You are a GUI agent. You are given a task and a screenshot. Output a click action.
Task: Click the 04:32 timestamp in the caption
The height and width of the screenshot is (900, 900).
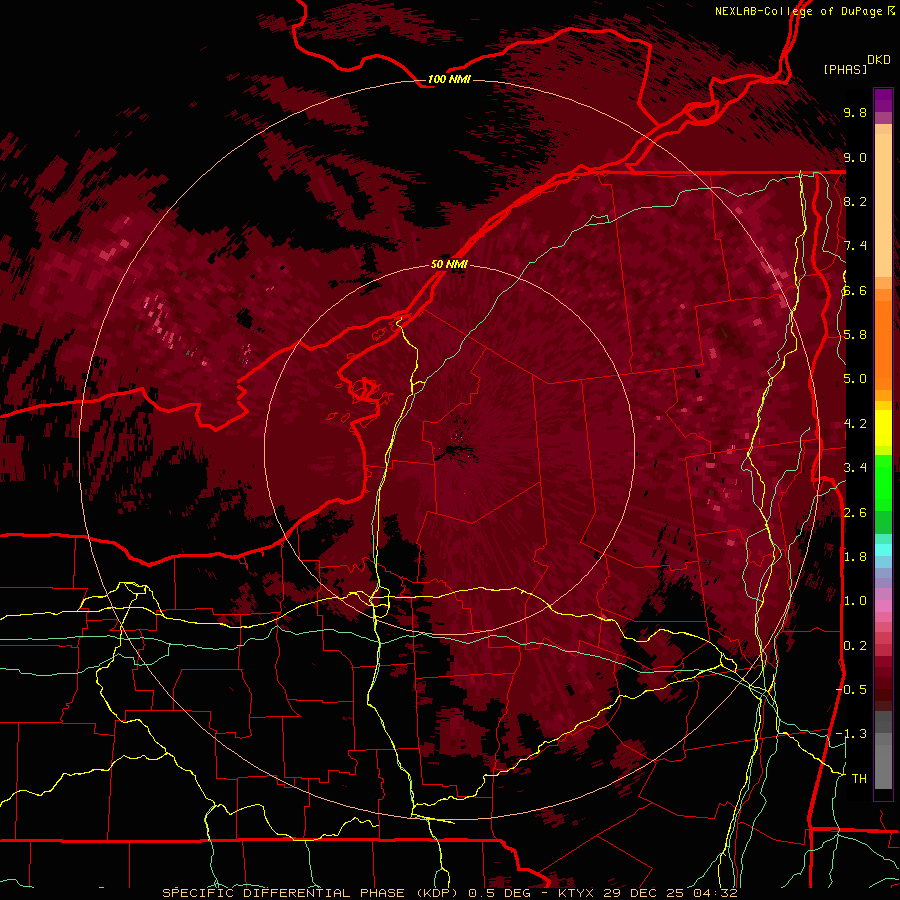click(715, 893)
